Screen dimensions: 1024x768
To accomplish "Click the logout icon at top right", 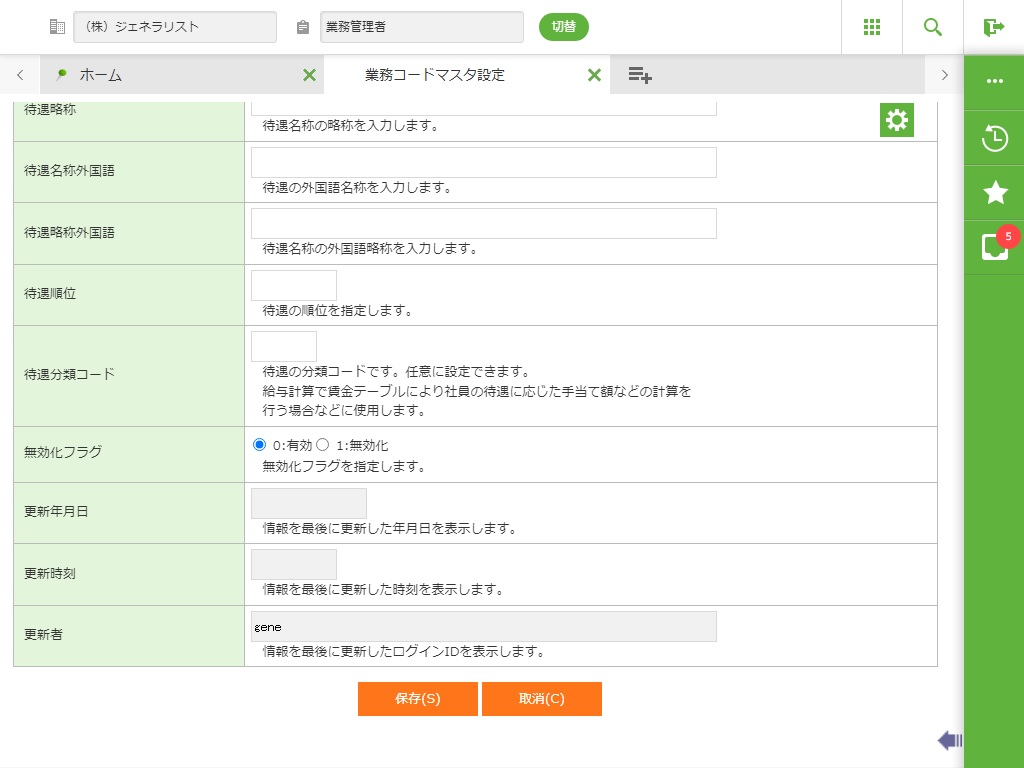I will tap(993, 27).
